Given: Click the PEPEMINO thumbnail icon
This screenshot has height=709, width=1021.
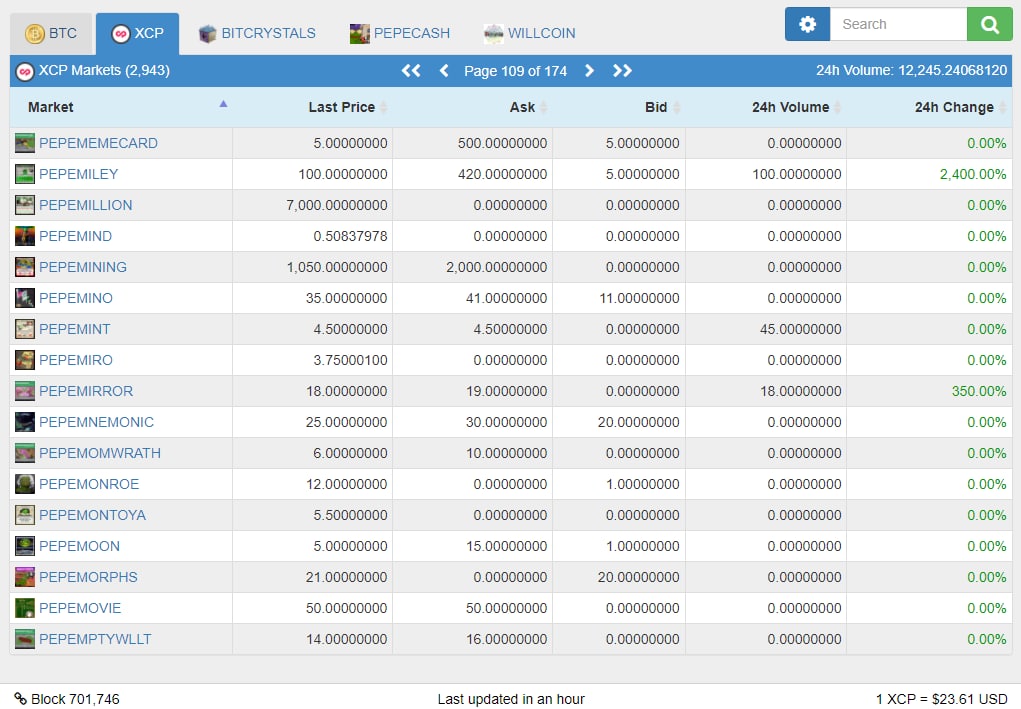Looking at the screenshot, I should 25,298.
